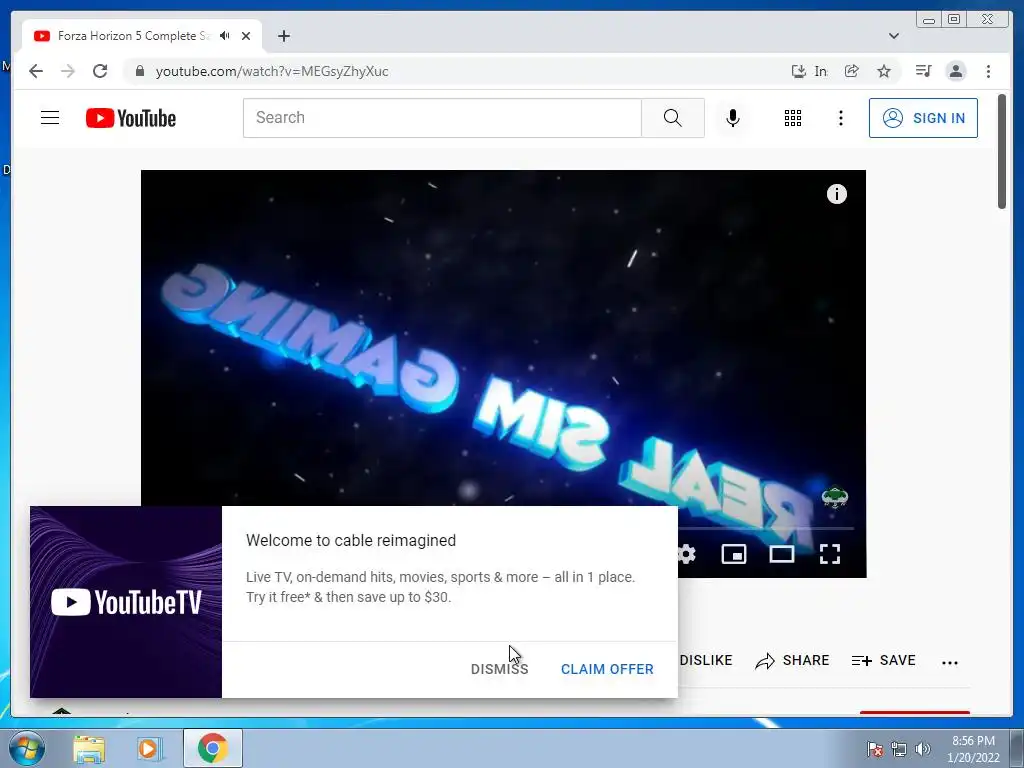Open the video player settings gear
Image resolution: width=1024 pixels, height=768 pixels.
686,554
